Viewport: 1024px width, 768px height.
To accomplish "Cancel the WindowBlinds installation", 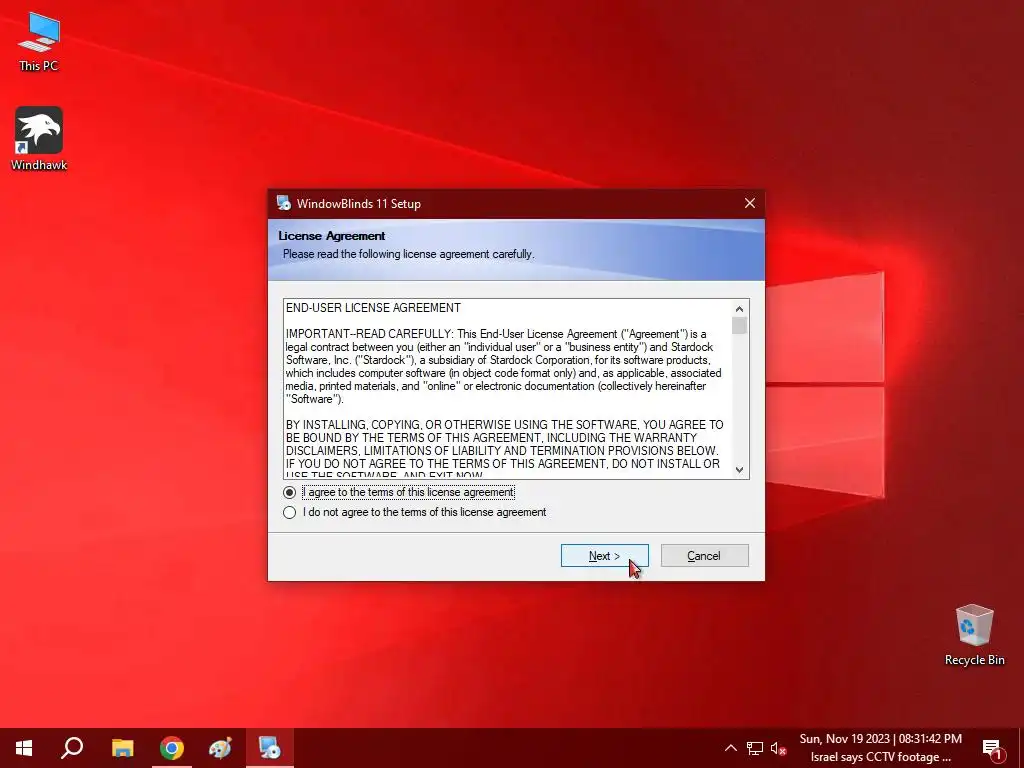I will click(704, 556).
